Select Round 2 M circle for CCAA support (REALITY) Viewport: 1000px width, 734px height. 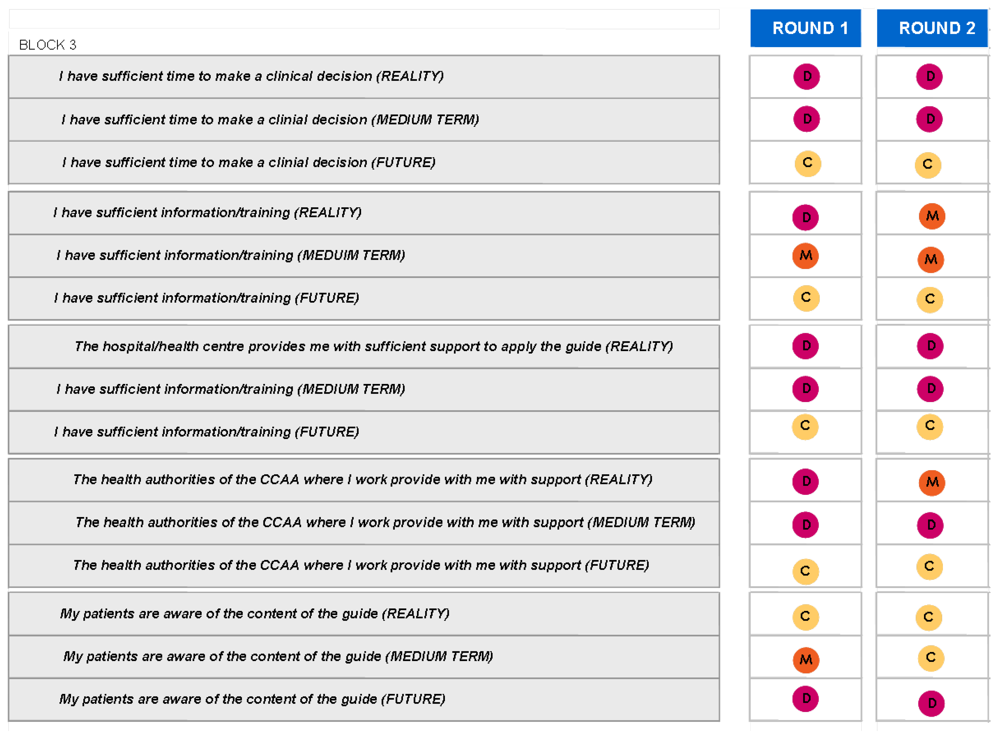click(x=931, y=483)
